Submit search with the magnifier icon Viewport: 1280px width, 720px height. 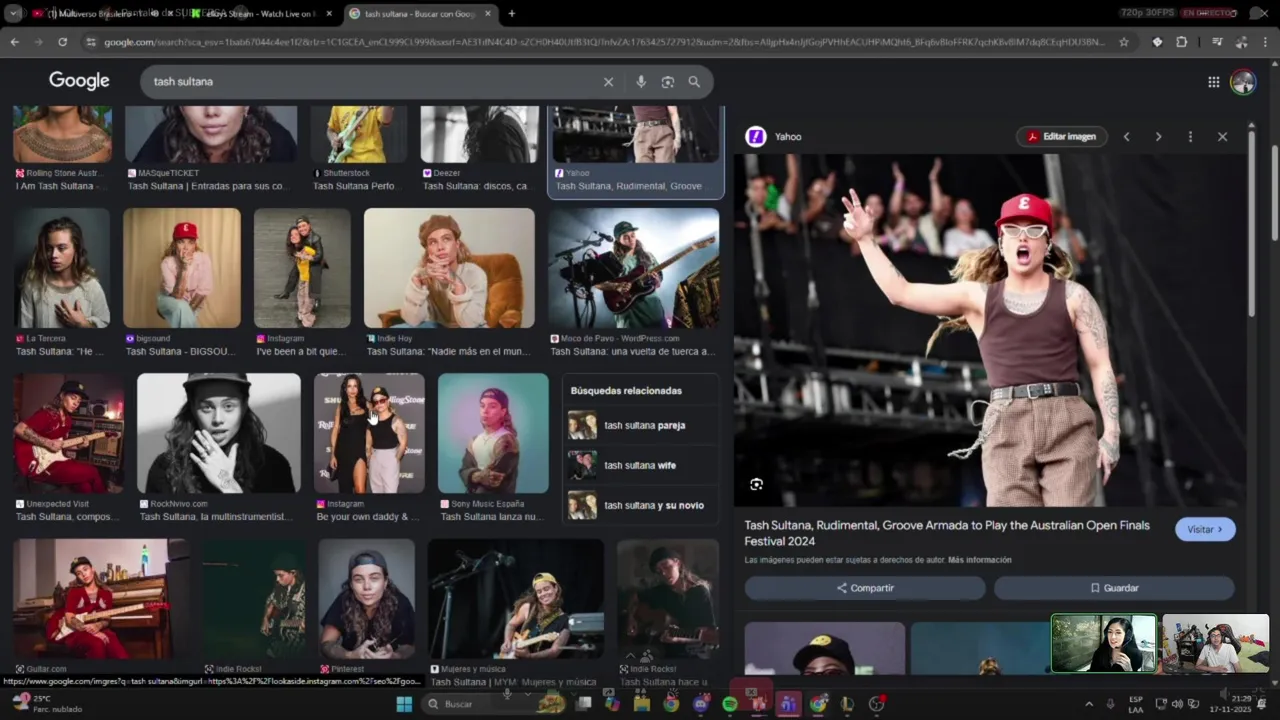click(x=694, y=82)
